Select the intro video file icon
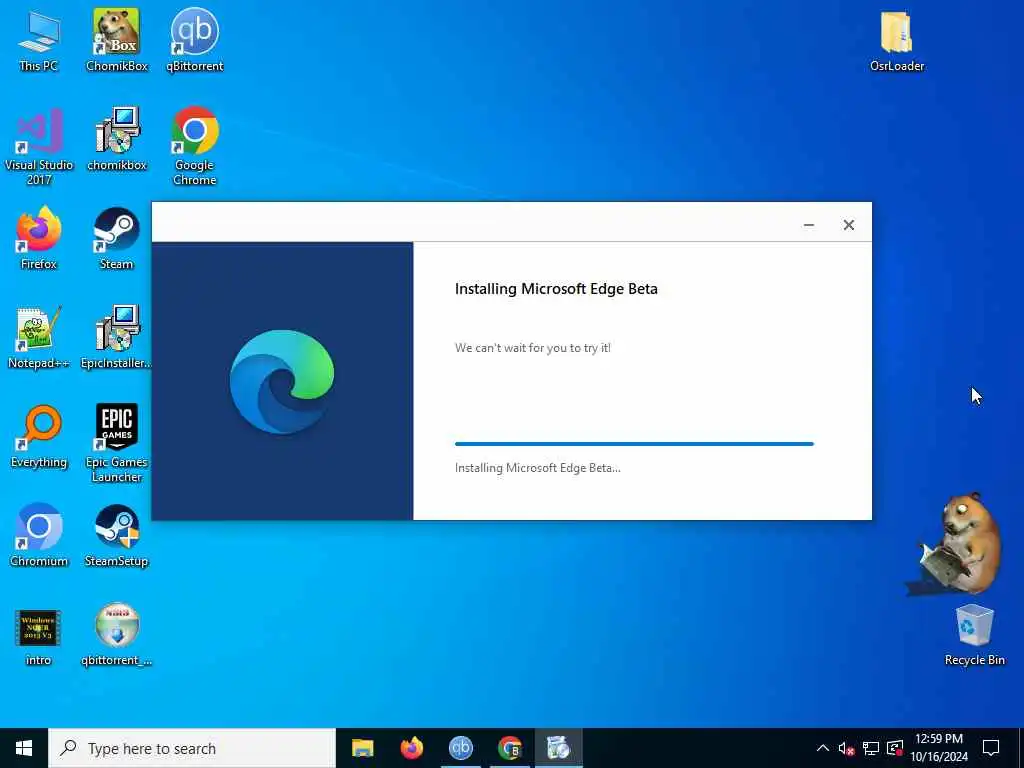This screenshot has height=768, width=1024. point(38,635)
